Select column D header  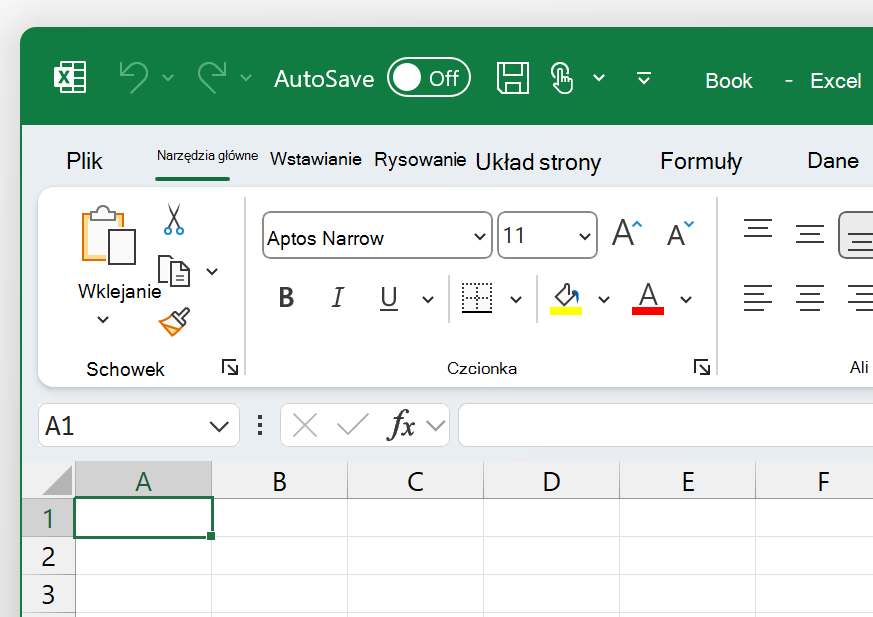(x=551, y=480)
